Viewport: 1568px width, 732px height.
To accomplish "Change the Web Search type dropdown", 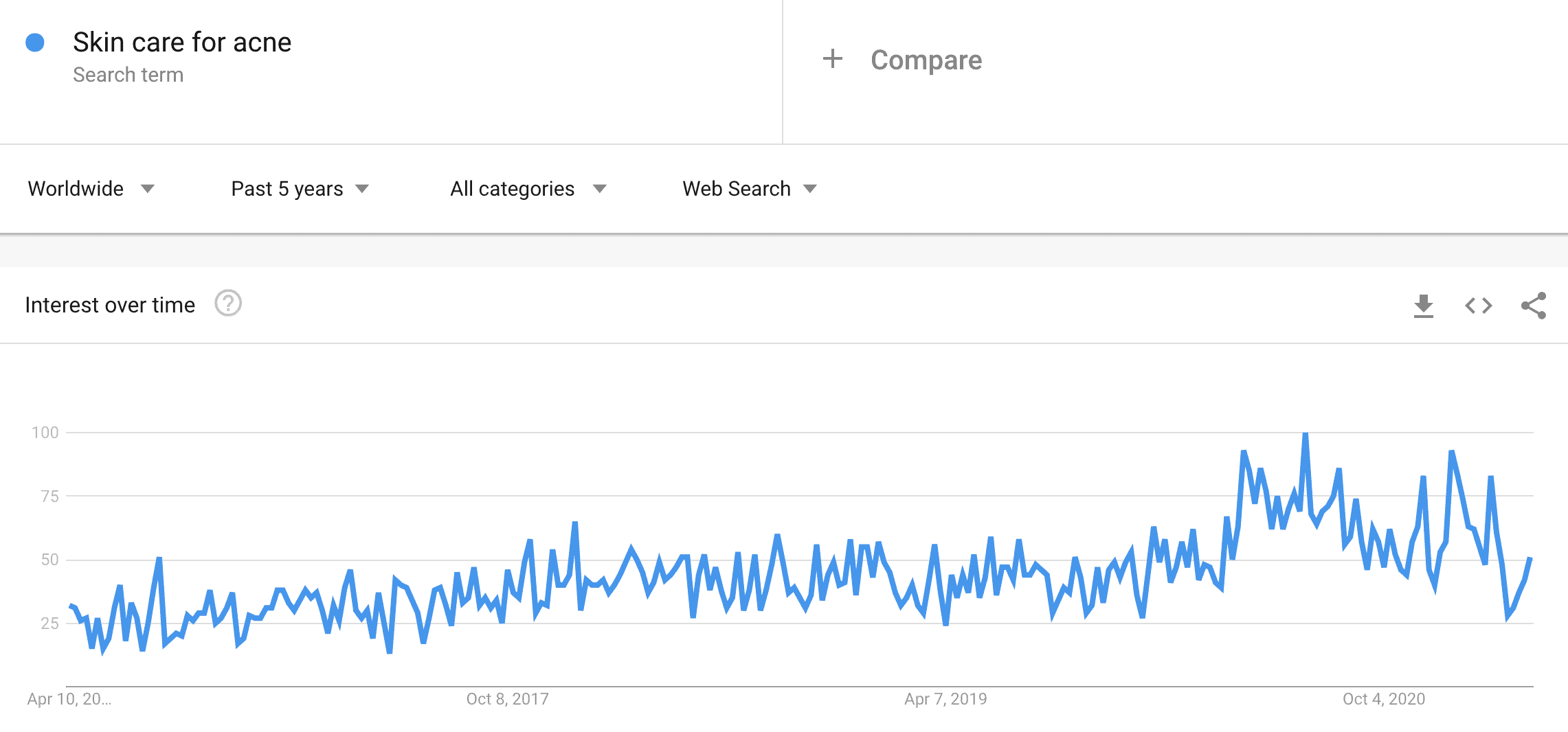I will click(749, 189).
